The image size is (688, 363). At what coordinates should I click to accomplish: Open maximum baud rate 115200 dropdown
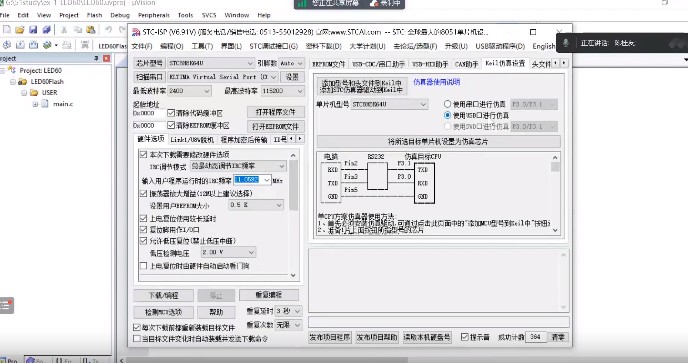tap(283, 91)
